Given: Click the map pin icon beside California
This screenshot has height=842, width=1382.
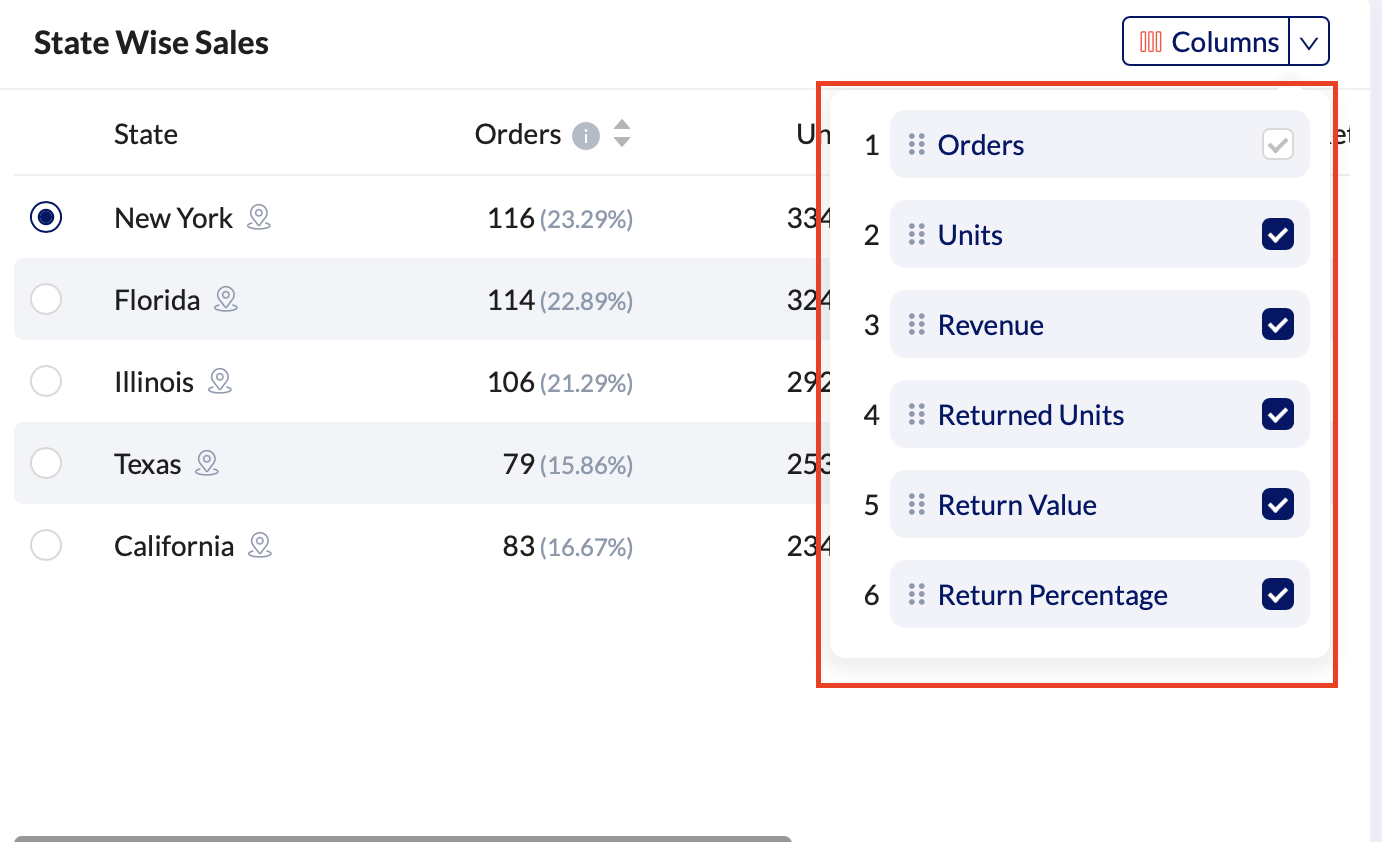Looking at the screenshot, I should [x=260, y=545].
